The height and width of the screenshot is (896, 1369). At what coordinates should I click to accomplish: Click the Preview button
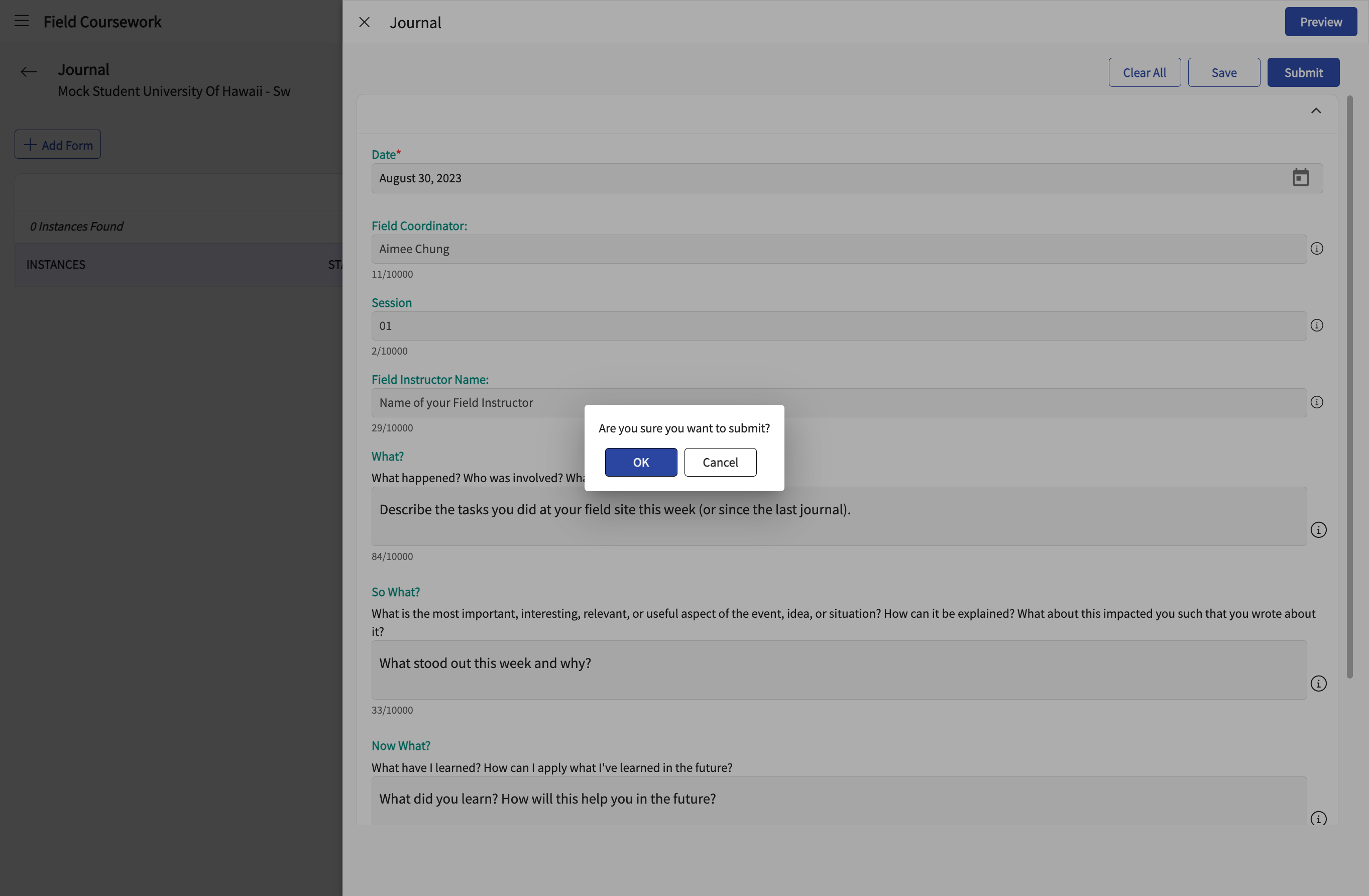pyautogui.click(x=1321, y=22)
